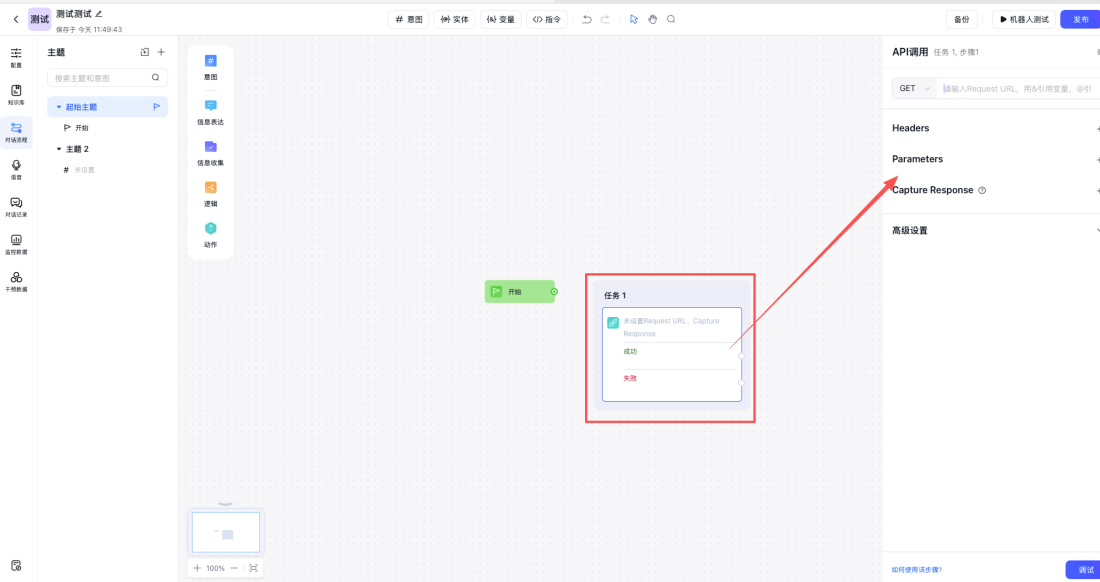Open the 配置 settings sidebar icon

click(16, 56)
